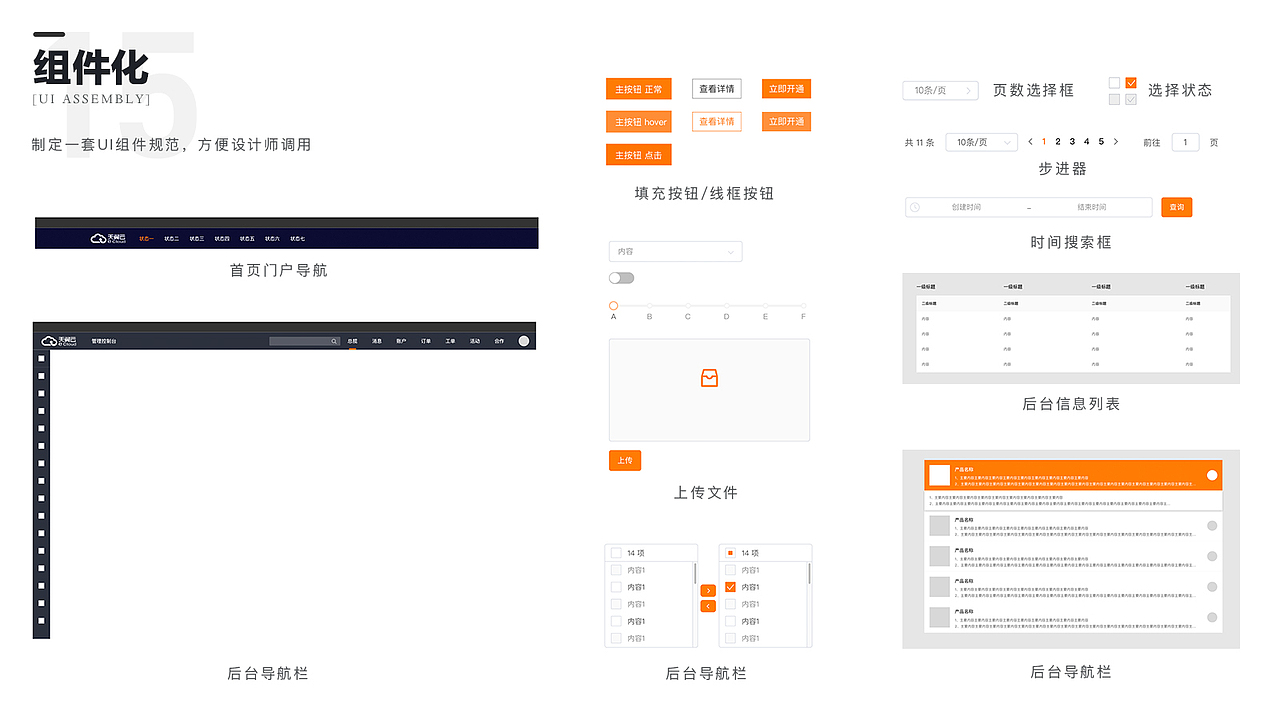Screen dimensions: 1280x720
Task: Open 消息 in the backend navigation bar
Action: [x=377, y=341]
